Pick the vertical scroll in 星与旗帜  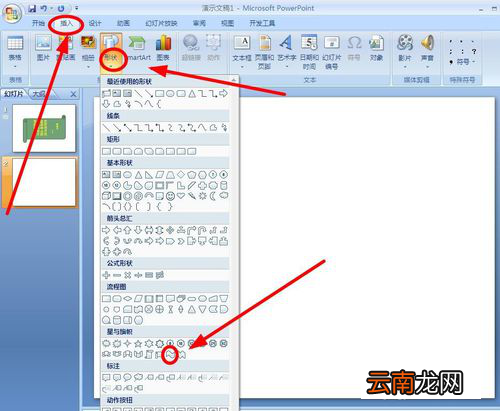coord(149,354)
